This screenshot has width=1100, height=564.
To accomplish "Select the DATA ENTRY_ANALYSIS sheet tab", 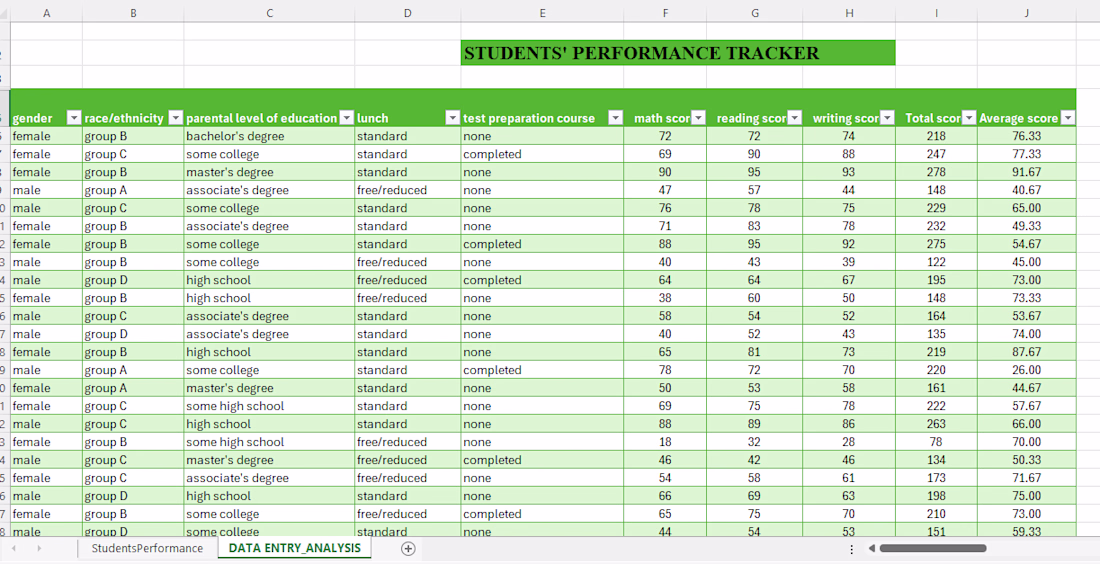I will pos(295,549).
